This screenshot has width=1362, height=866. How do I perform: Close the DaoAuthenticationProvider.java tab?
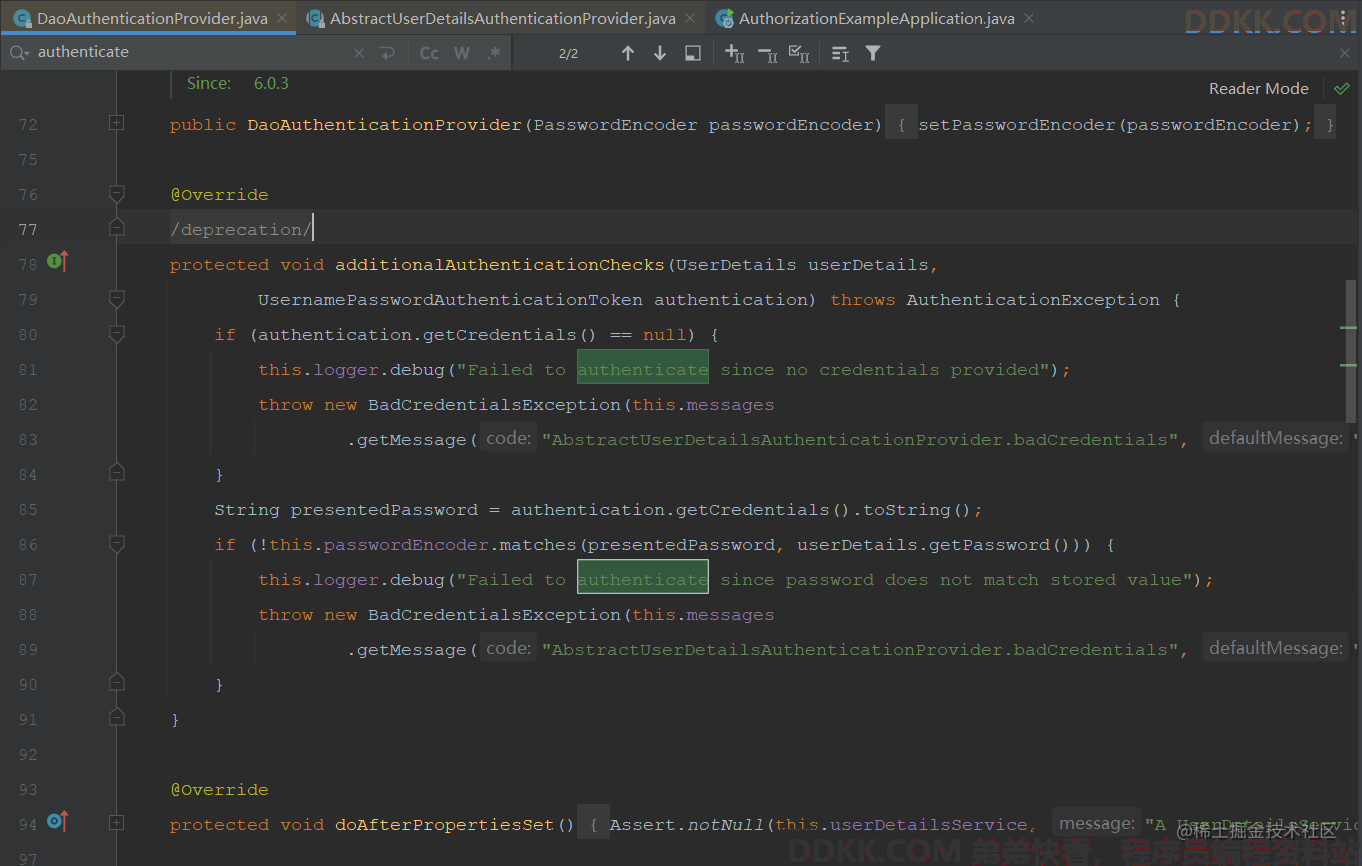click(x=282, y=18)
